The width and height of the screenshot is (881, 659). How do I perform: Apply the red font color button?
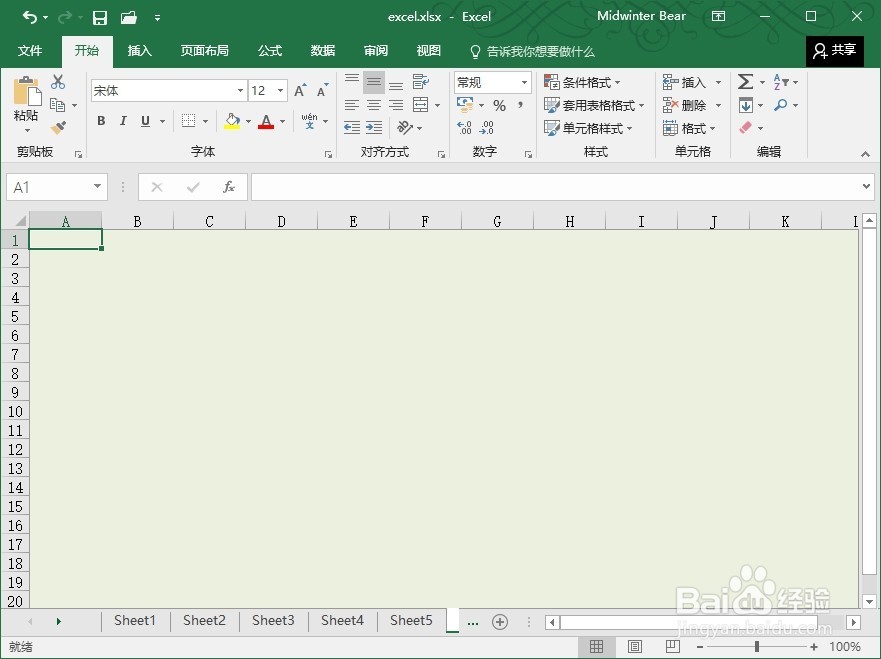point(266,121)
